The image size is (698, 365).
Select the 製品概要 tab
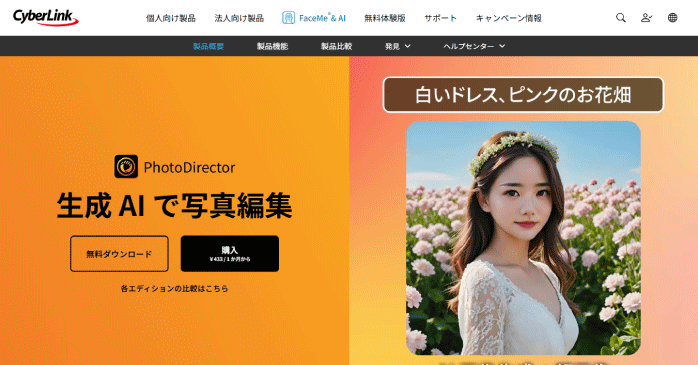pyautogui.click(x=208, y=46)
